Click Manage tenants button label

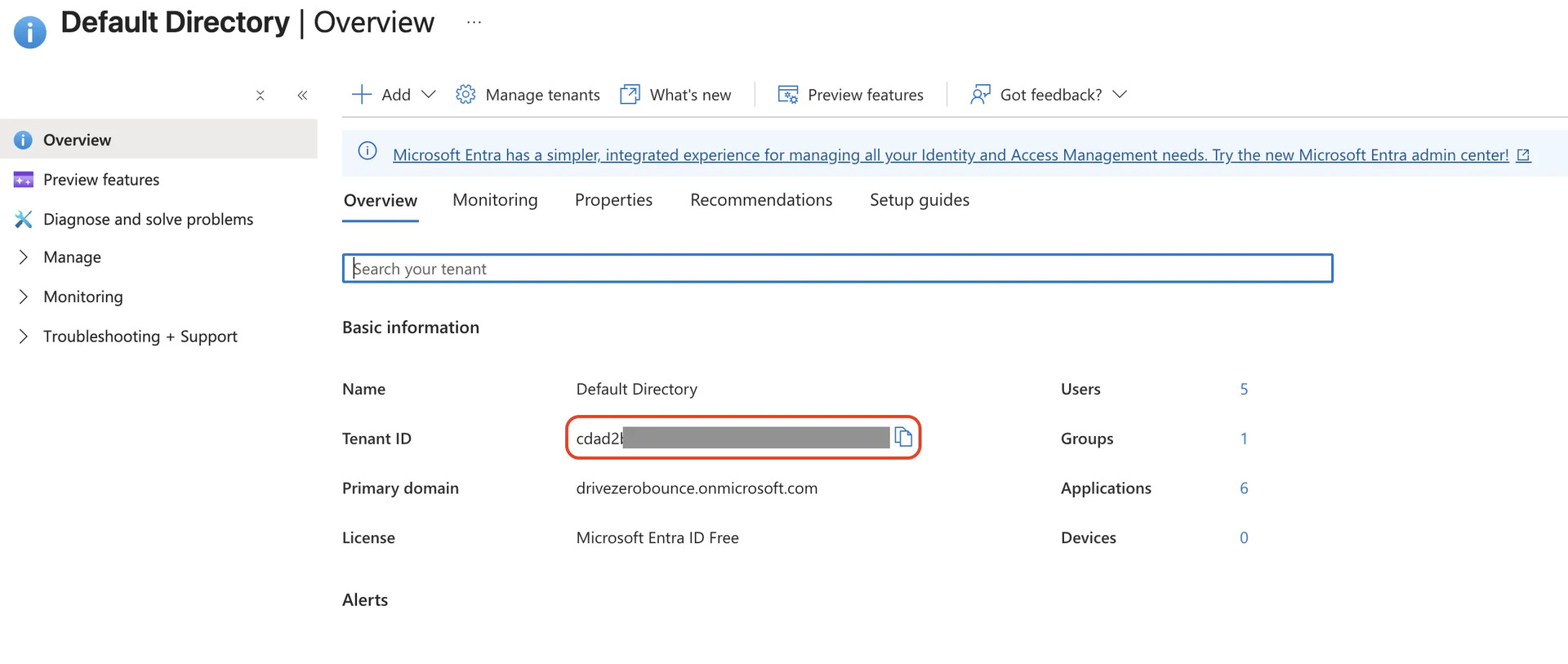(542, 95)
